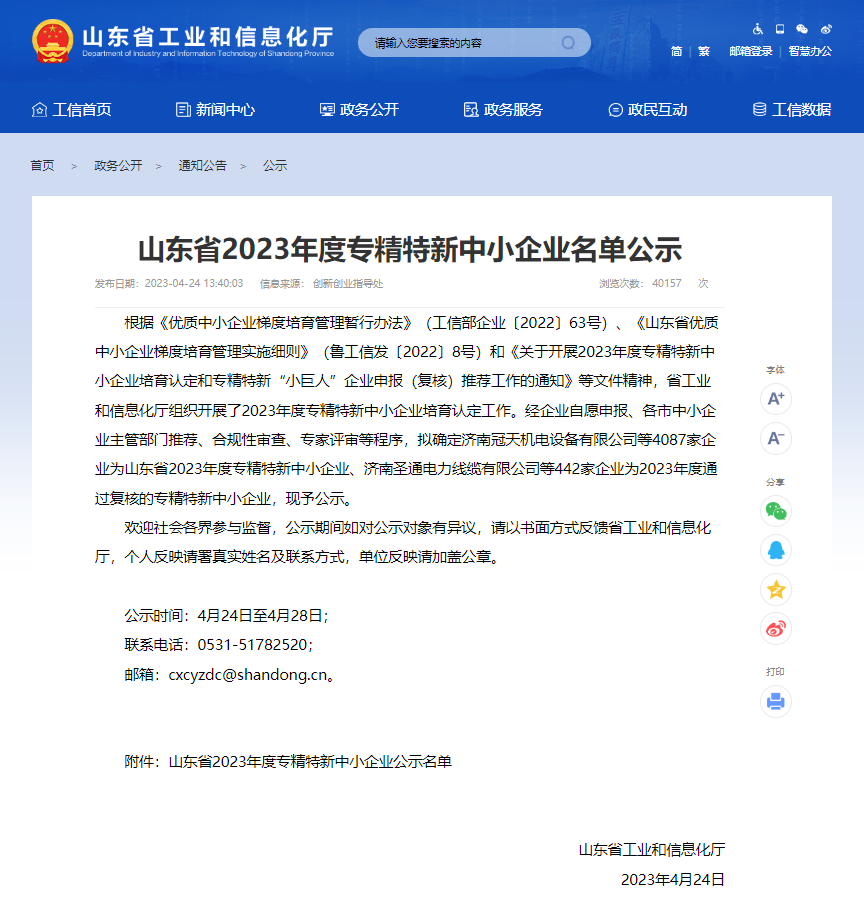Share the article via blue QQ icon
The image size is (864, 905).
tap(776, 551)
